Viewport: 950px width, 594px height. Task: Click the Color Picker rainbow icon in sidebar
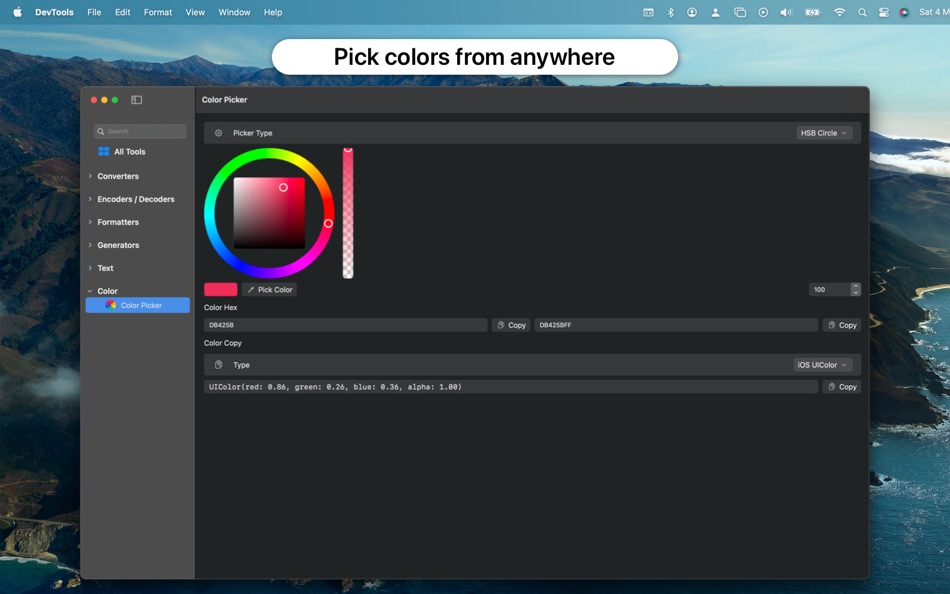pos(111,305)
